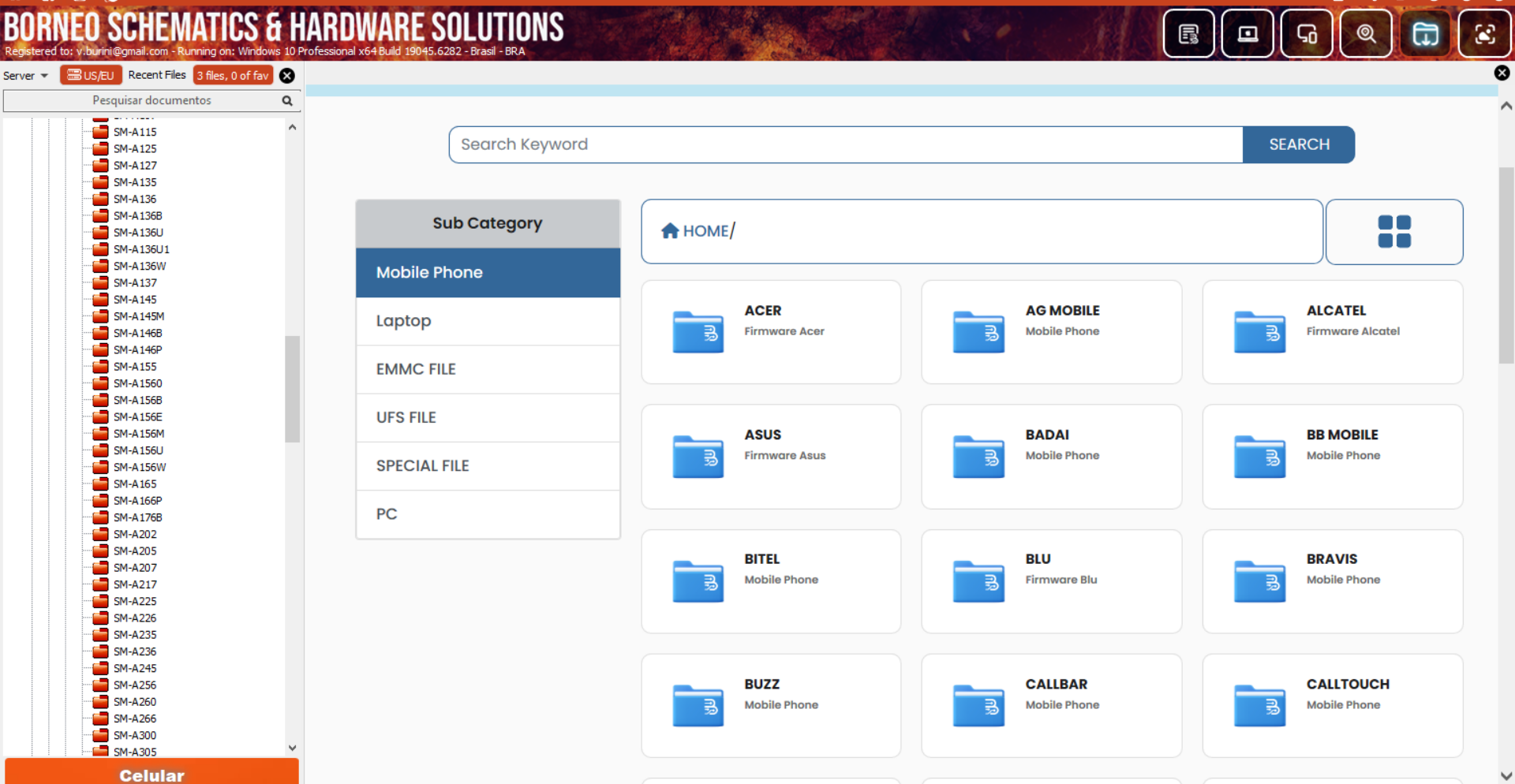
Task: Open the schematics document list toolbar icon
Action: [x=1188, y=34]
